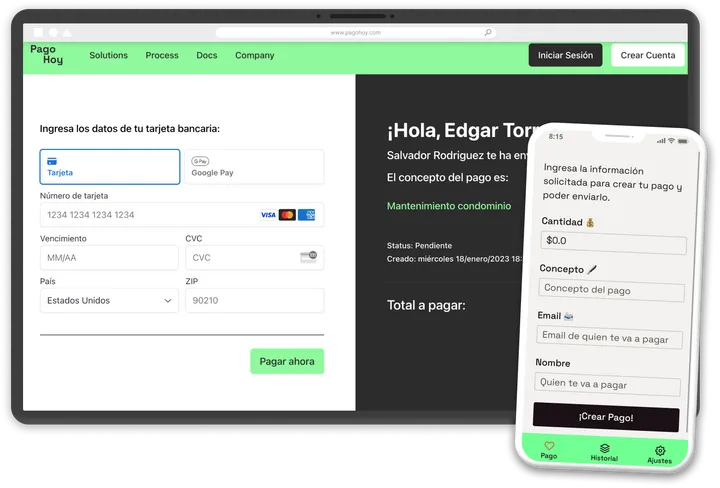720x488 pixels.
Task: Click the Pagar ahora button
Action: coord(287,361)
